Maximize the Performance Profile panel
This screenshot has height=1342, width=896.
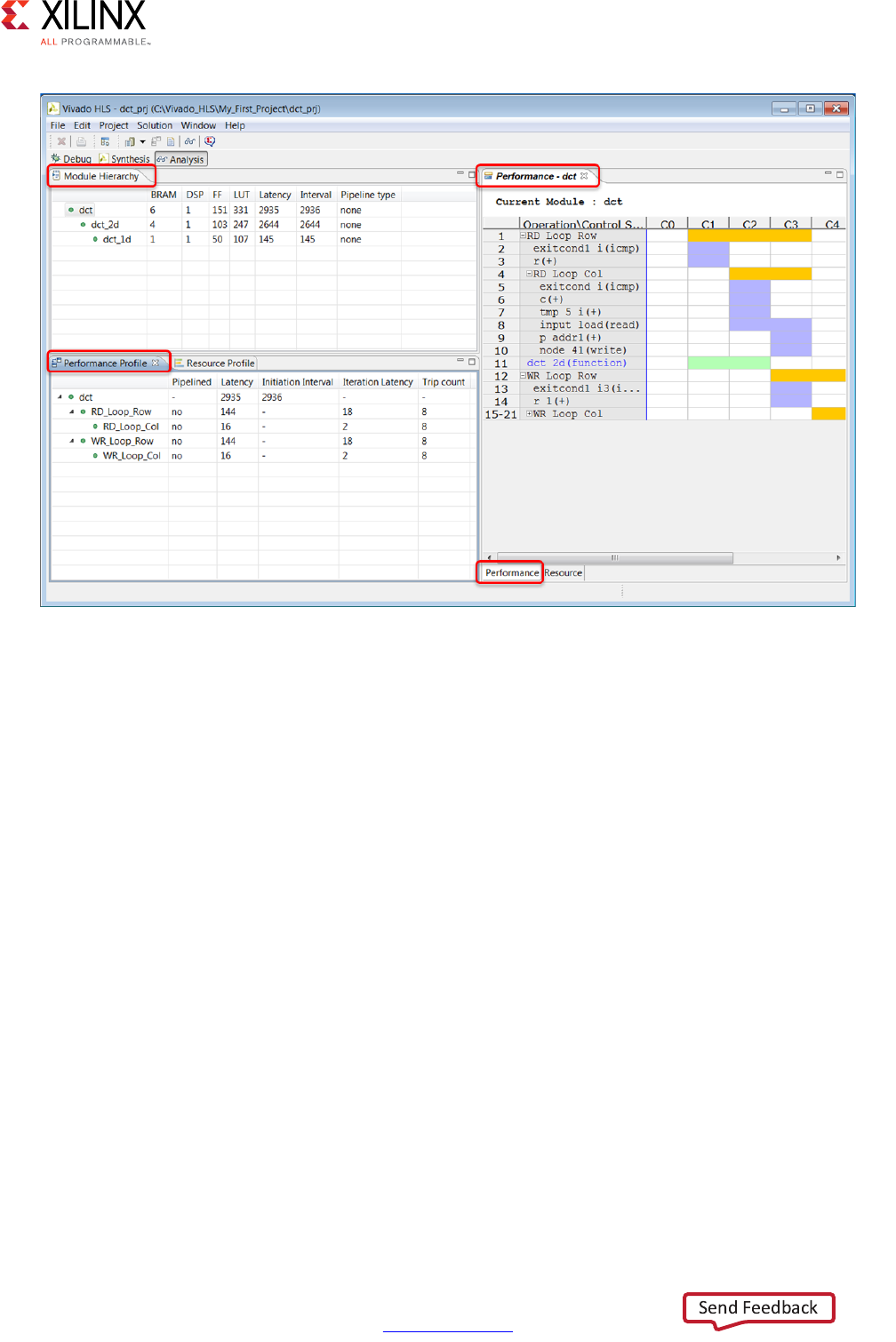472,362
